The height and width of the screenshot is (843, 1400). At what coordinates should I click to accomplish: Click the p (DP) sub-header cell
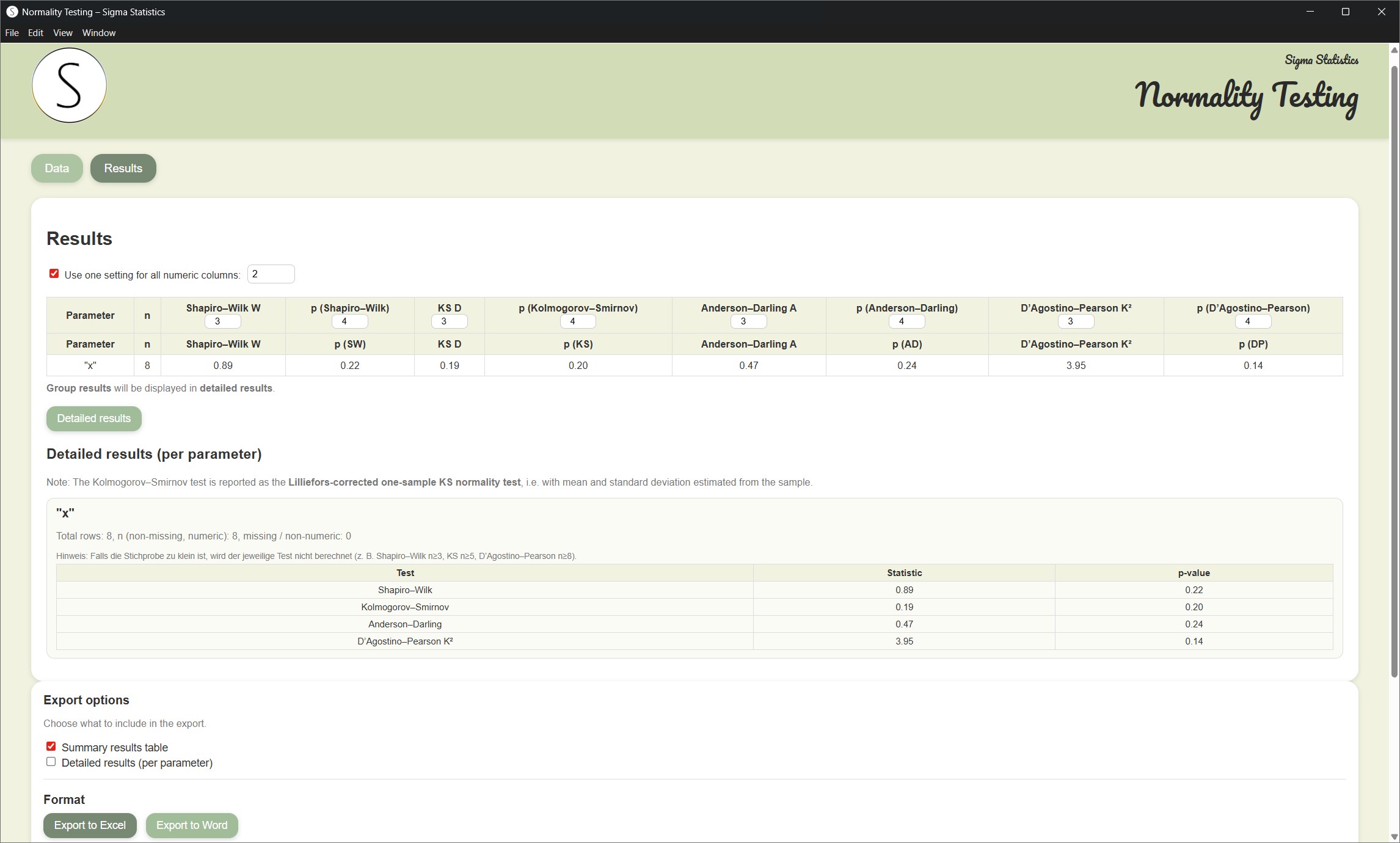click(x=1253, y=344)
